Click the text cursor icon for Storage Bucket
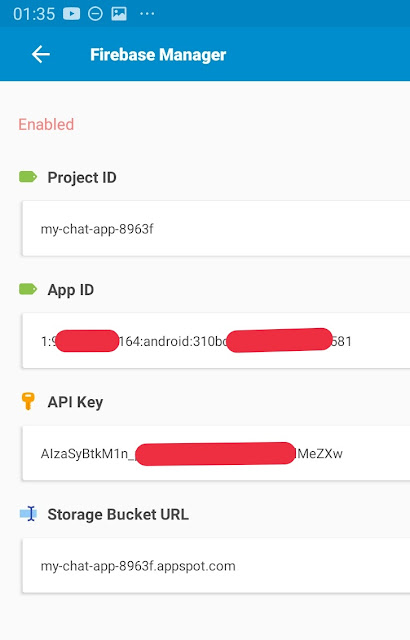Viewport: 410px width, 640px height. click(x=29, y=514)
